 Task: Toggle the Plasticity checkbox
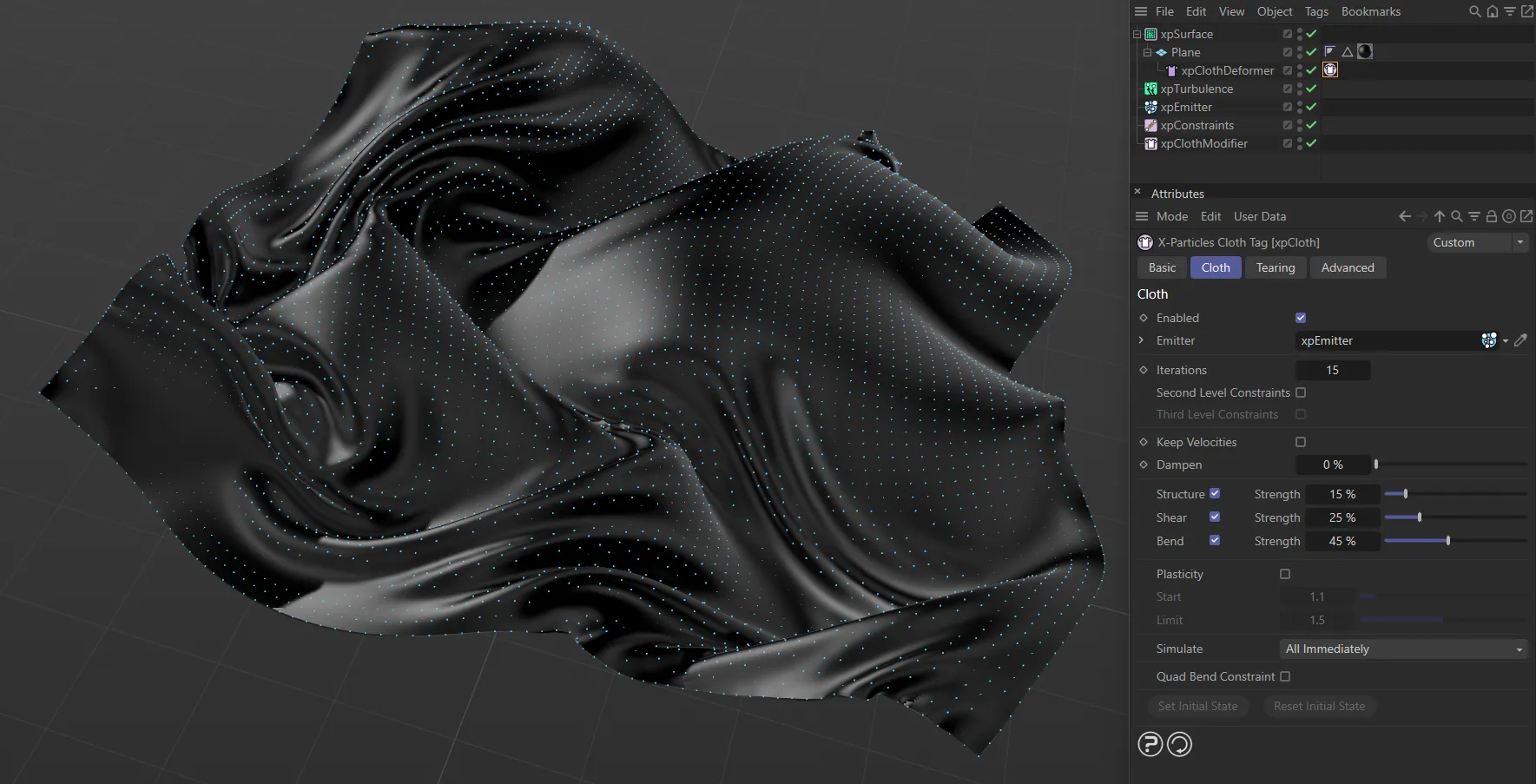pyautogui.click(x=1285, y=574)
